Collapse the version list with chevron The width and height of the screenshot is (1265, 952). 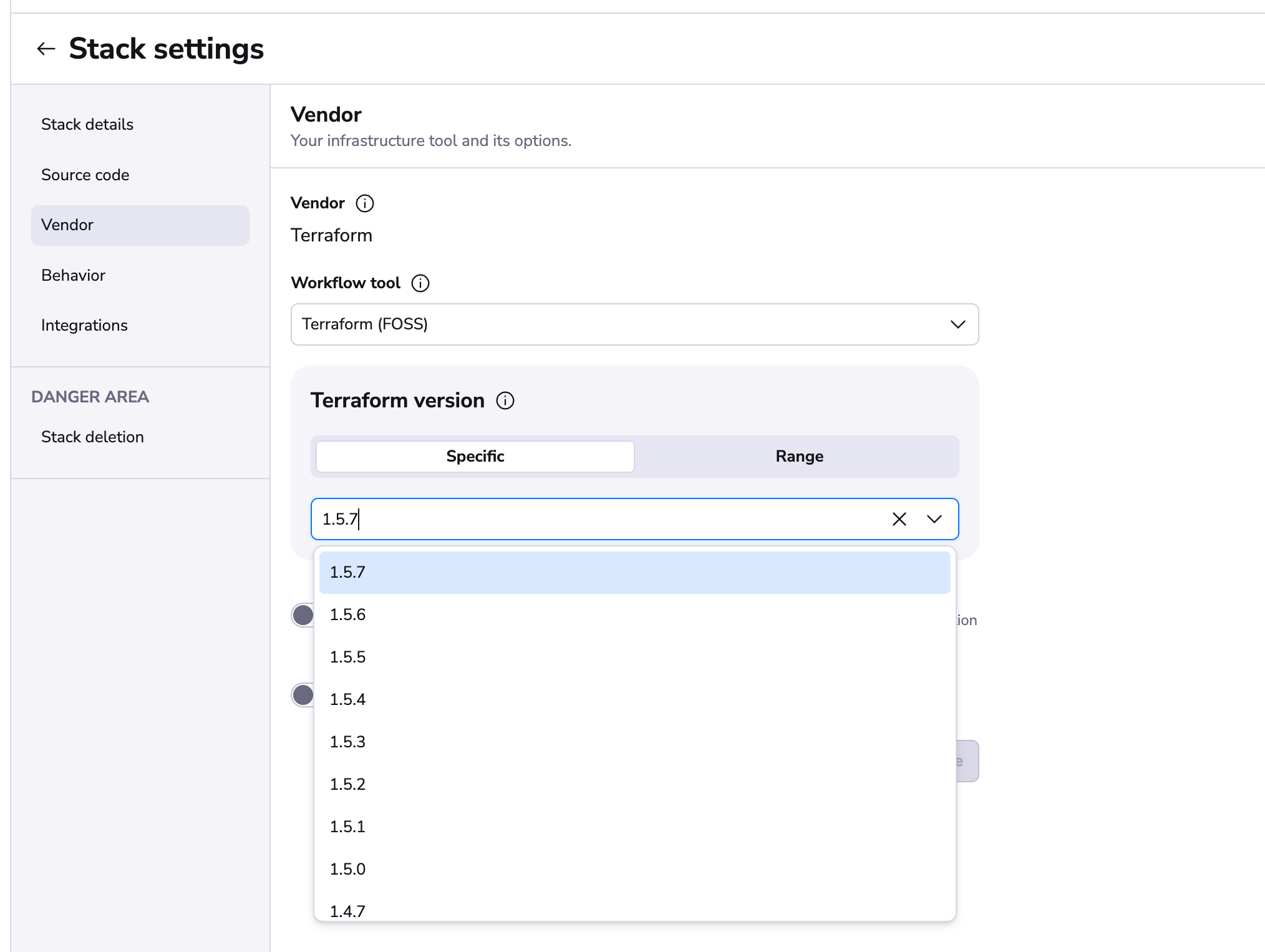[x=934, y=519]
